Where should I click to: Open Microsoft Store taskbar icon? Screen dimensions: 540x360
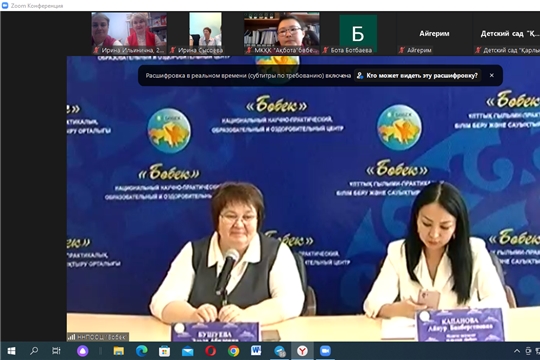[x=164, y=351]
